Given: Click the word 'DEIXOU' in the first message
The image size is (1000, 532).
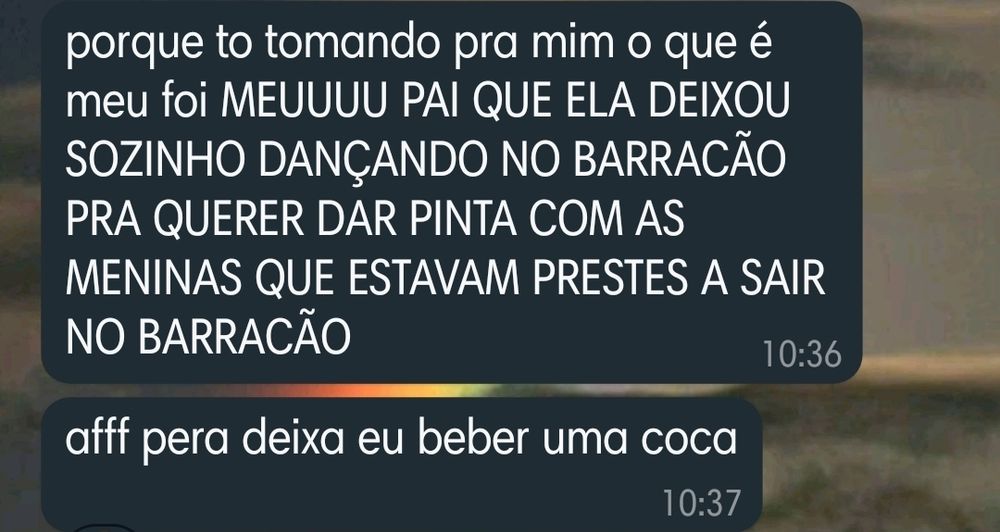Looking at the screenshot, I should [x=716, y=103].
